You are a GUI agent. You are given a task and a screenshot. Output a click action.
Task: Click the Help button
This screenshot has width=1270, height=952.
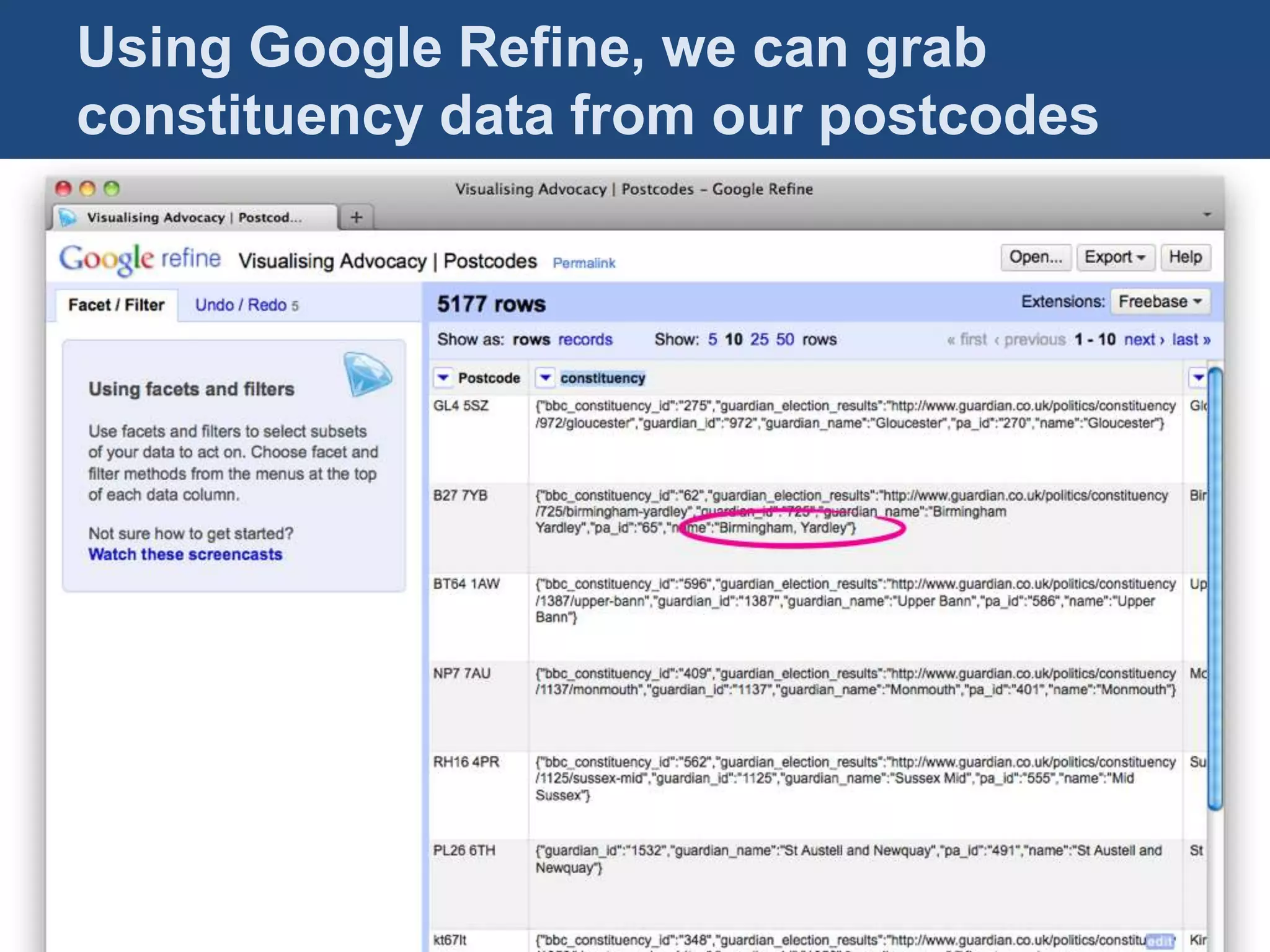click(1185, 257)
